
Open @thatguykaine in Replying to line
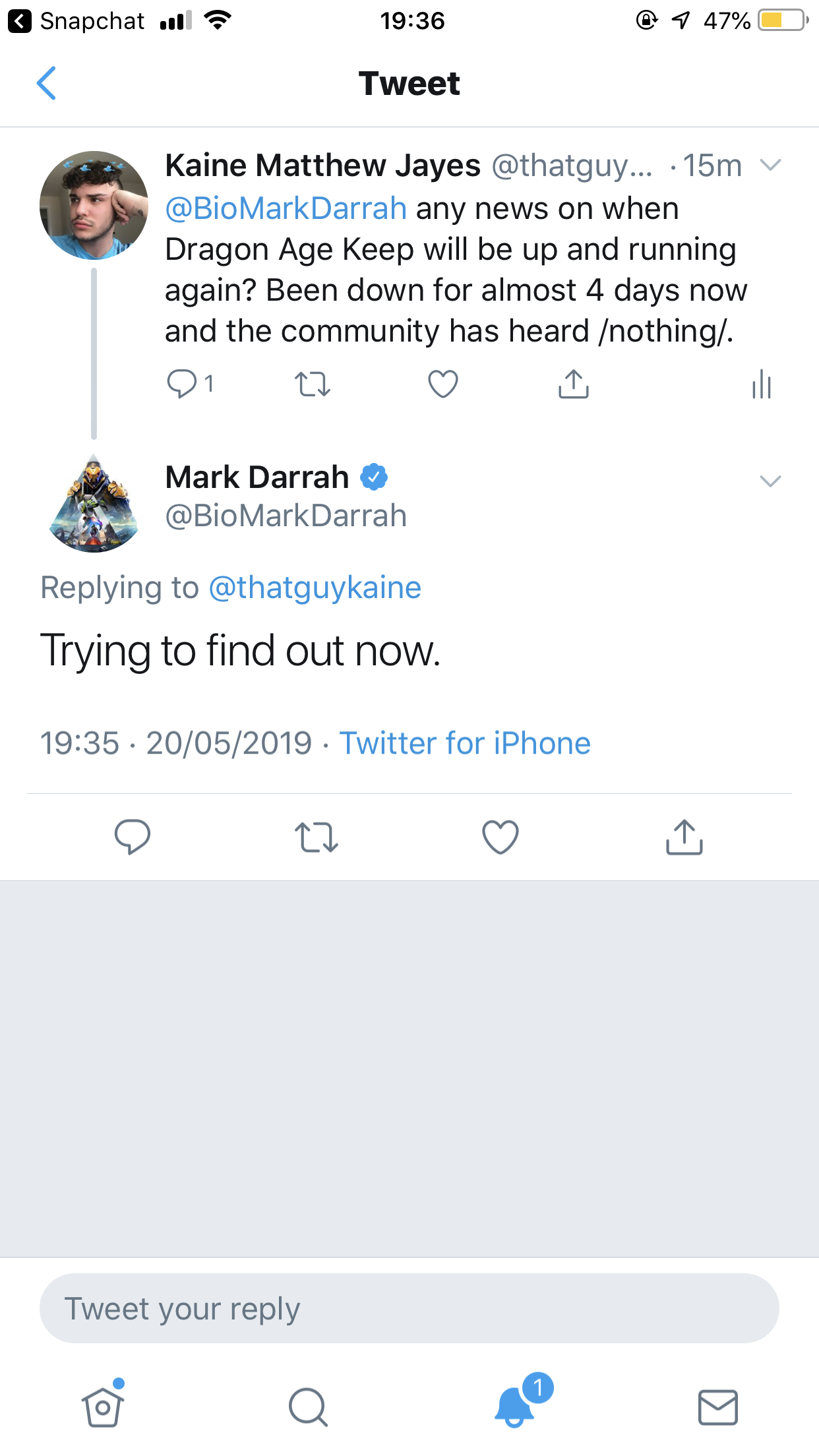315,588
